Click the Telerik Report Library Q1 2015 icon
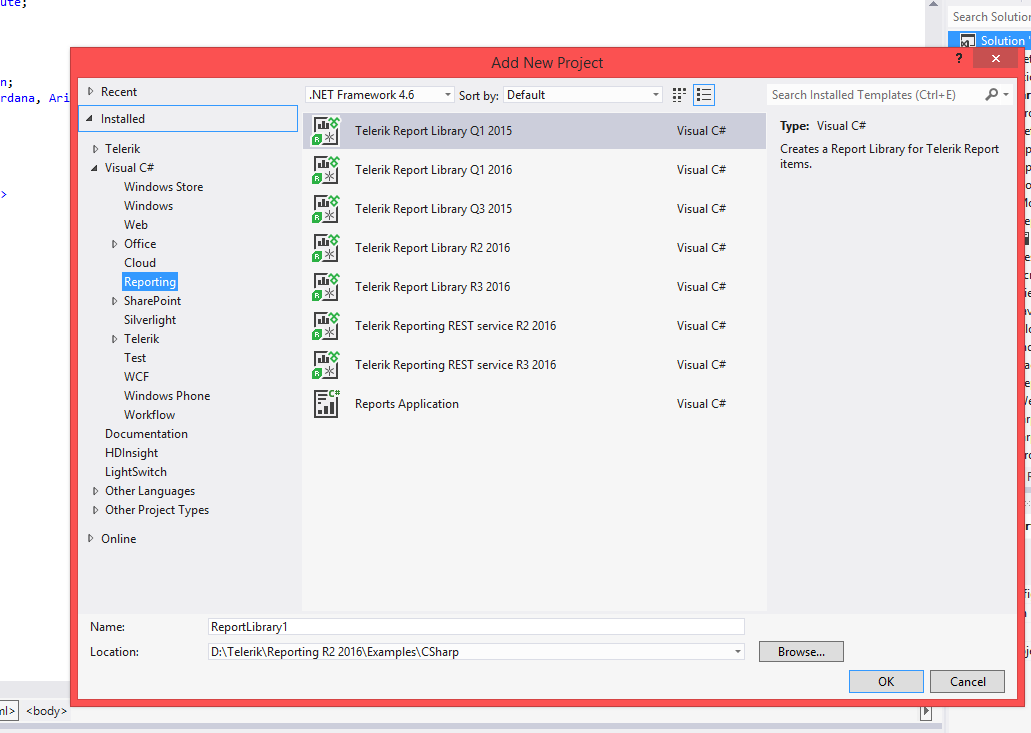Screen dimensions: 1031x733 point(326,131)
